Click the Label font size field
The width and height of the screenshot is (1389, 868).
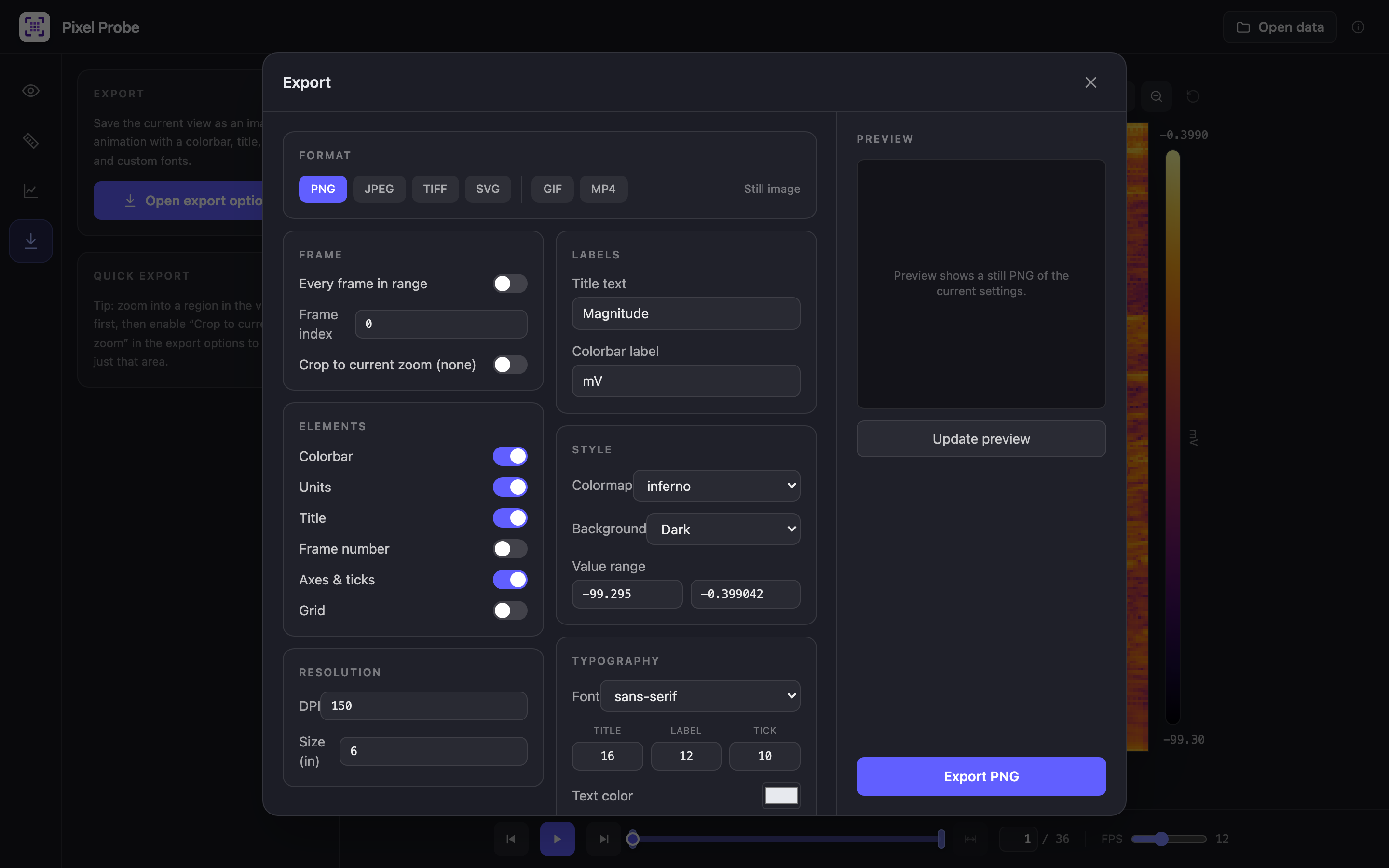[686, 756]
